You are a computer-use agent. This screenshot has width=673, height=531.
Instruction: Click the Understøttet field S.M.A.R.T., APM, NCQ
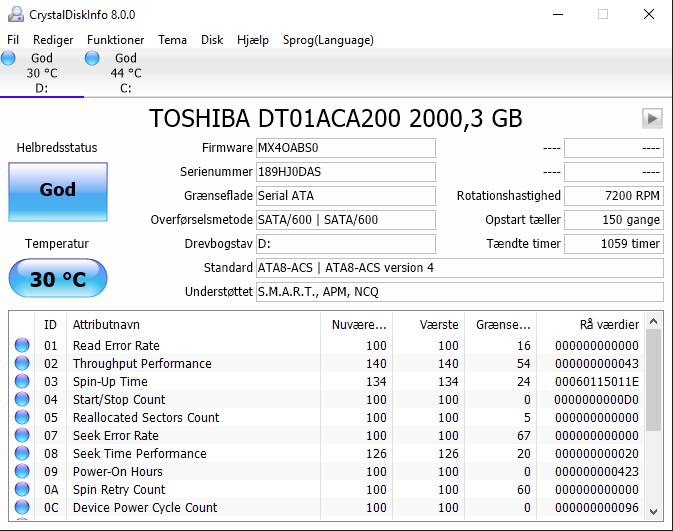point(460,292)
